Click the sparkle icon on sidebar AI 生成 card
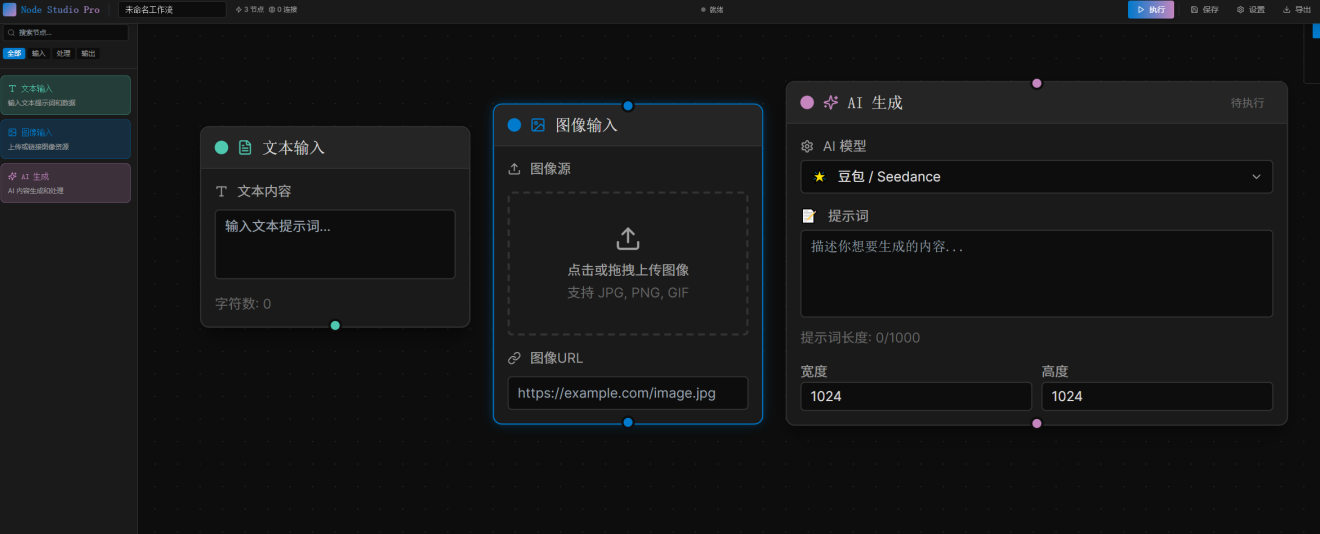This screenshot has width=1320, height=534. (x=12, y=176)
